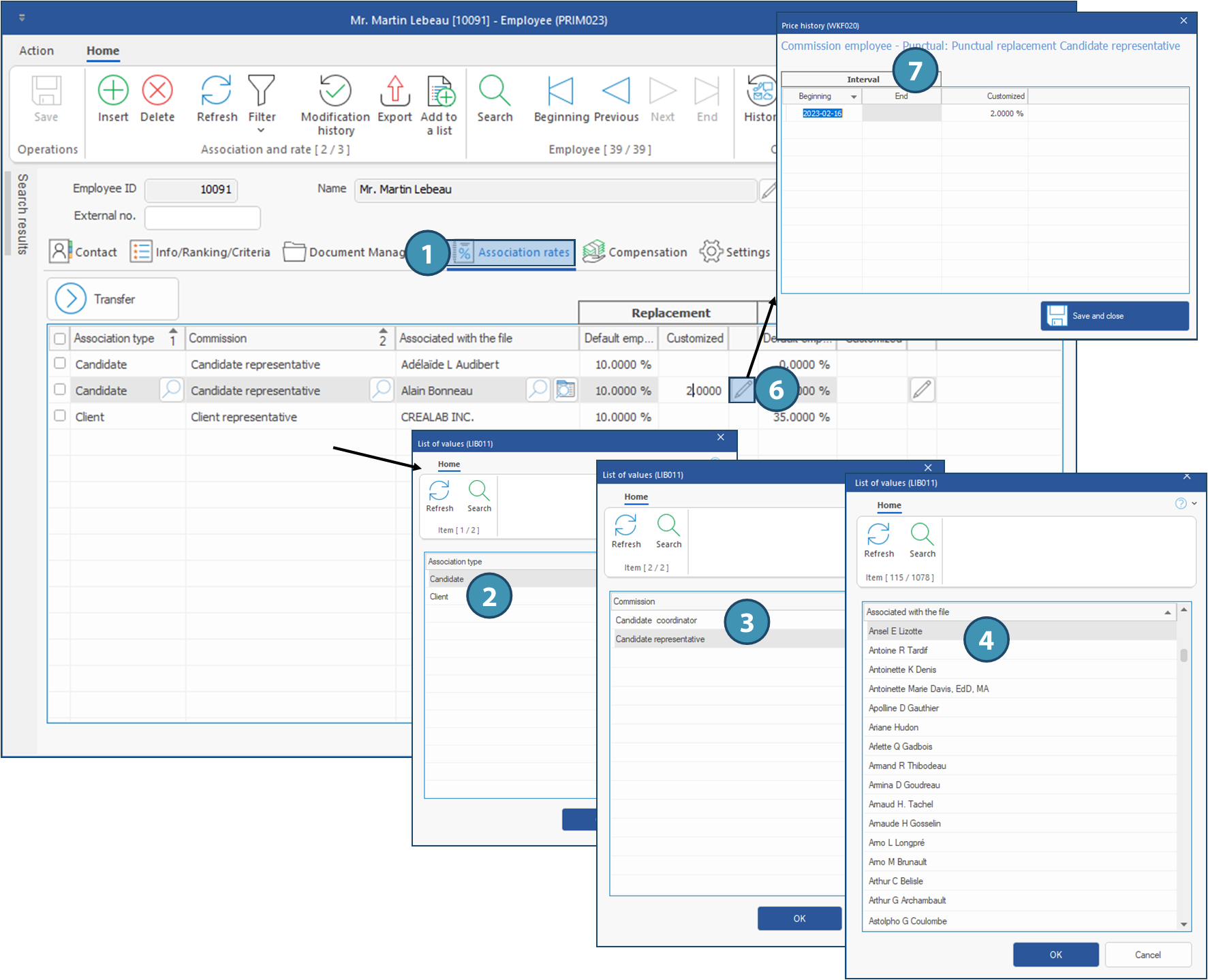Click the red Delete icon
1208x980 pixels.
(x=157, y=91)
